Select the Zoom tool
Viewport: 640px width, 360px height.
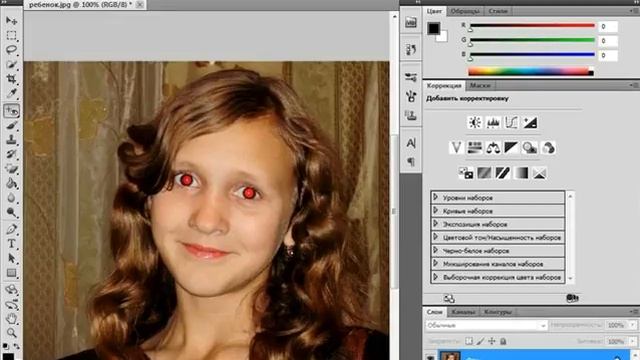11,333
